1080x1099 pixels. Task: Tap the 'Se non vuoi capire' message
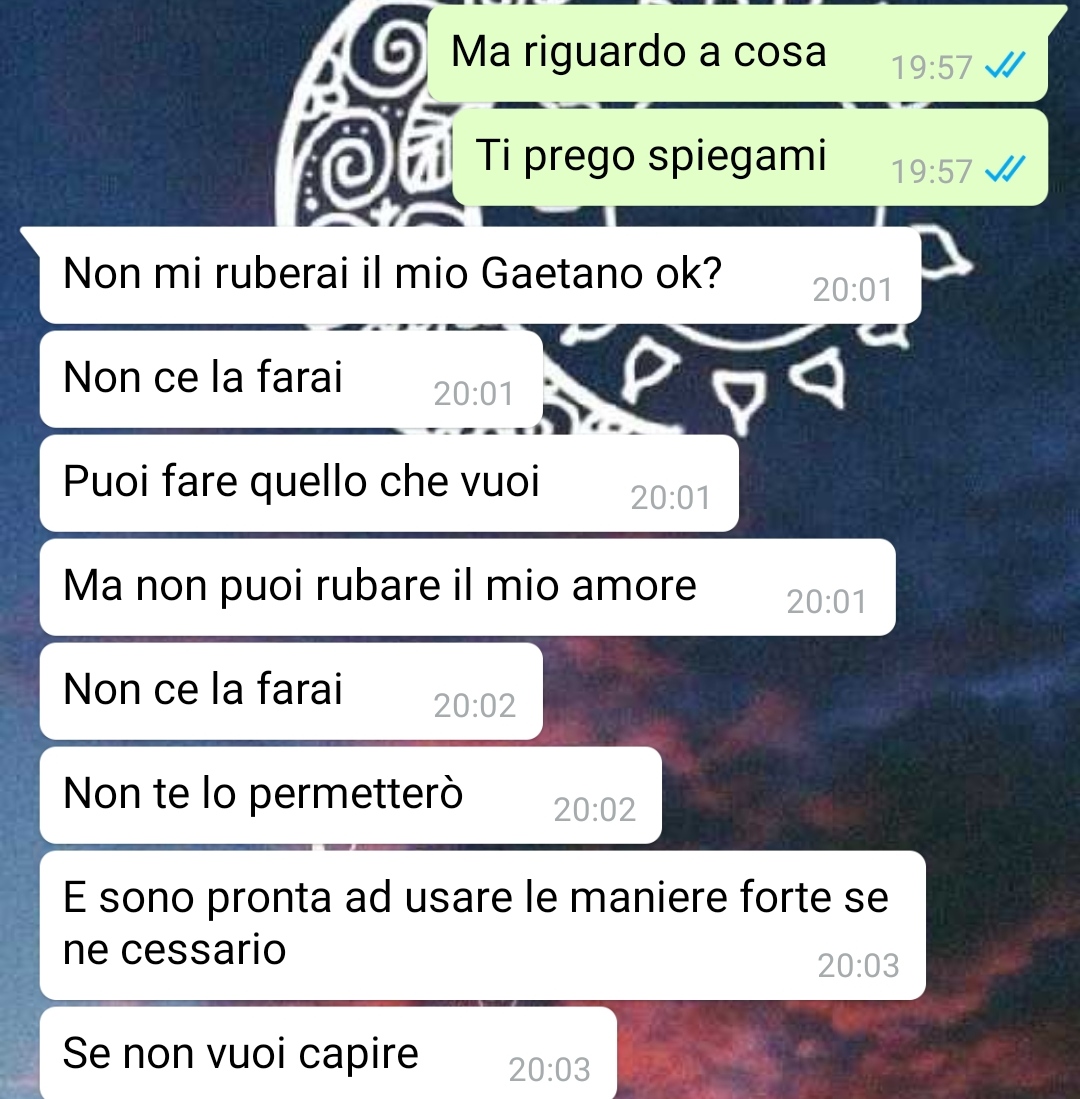328,1053
